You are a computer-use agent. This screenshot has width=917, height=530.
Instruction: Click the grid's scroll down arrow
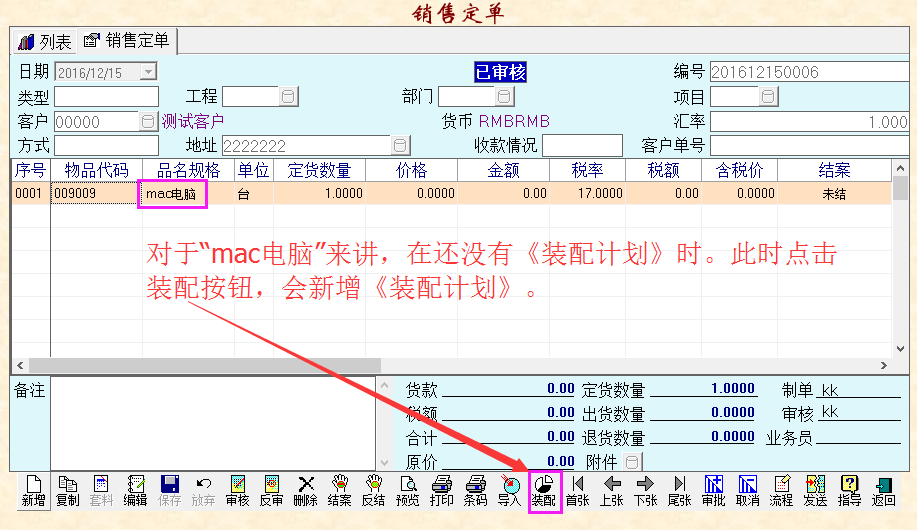[901, 349]
